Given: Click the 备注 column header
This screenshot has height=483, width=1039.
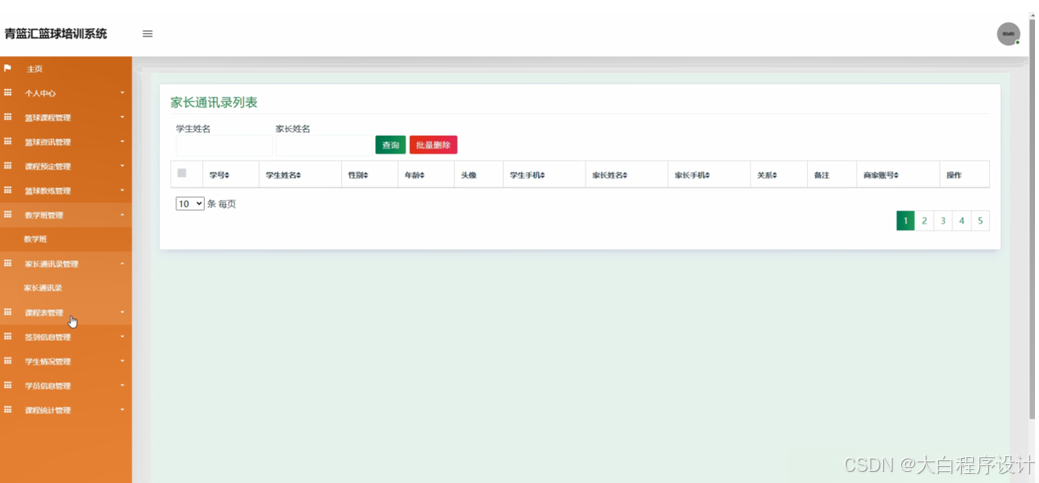Looking at the screenshot, I should [822, 176].
